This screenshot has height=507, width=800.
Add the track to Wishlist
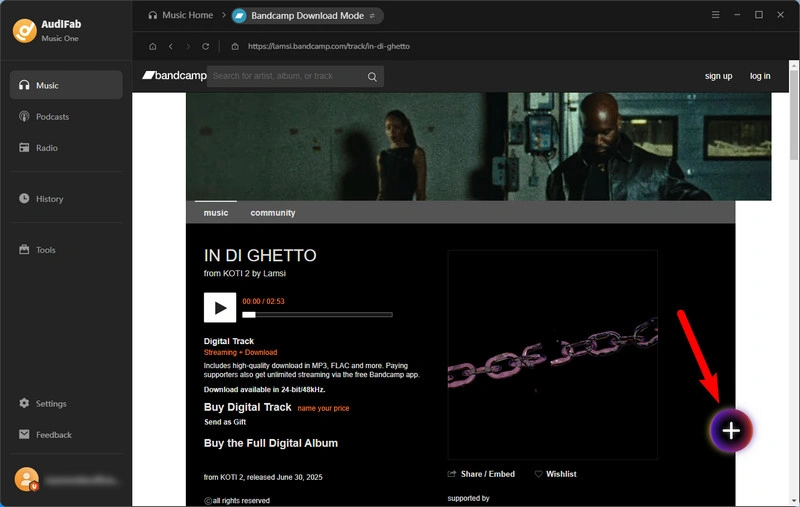point(555,474)
